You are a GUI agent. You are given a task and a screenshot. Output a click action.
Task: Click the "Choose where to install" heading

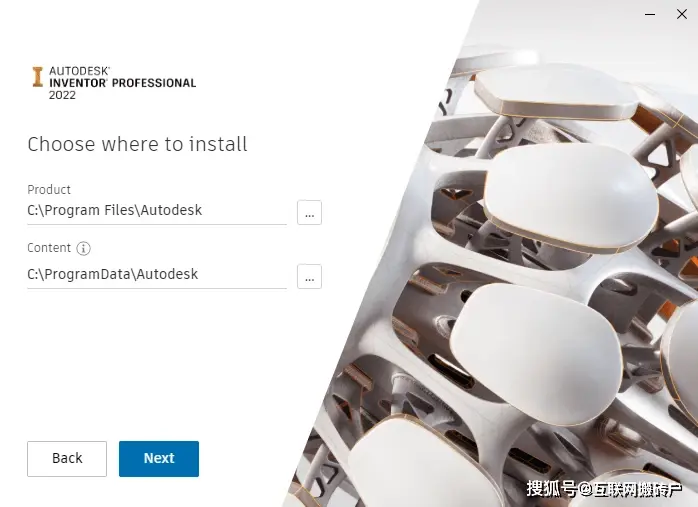coord(137,144)
